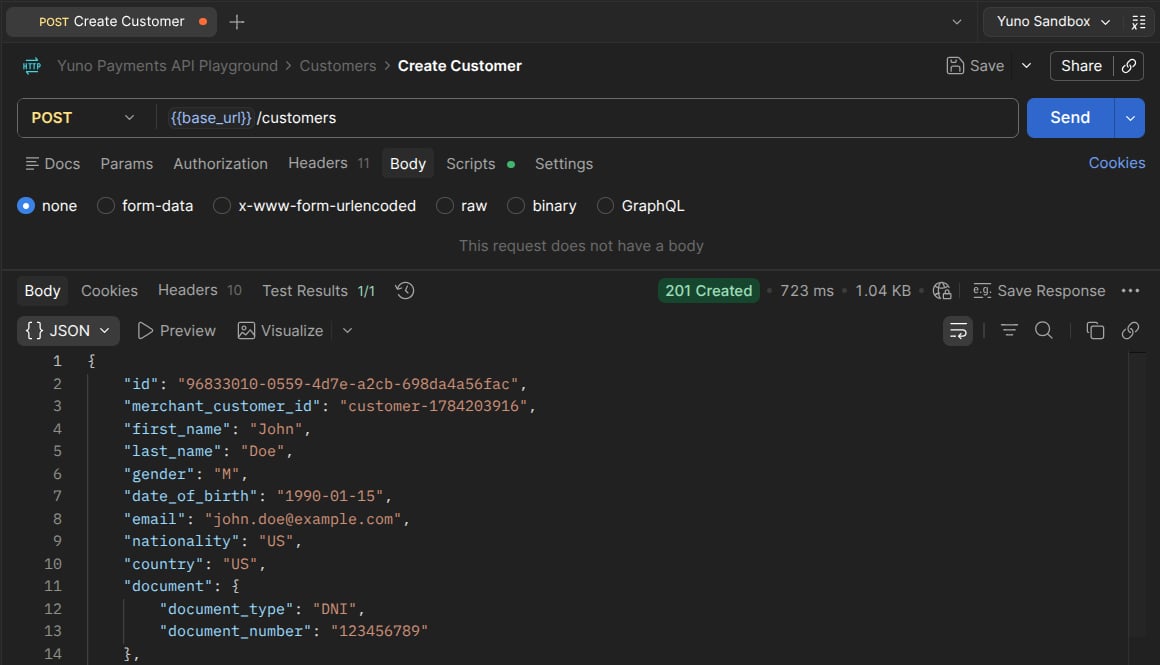Screen dimensions: 1160x665
Task: Open Docs for this request
Action: (53, 163)
